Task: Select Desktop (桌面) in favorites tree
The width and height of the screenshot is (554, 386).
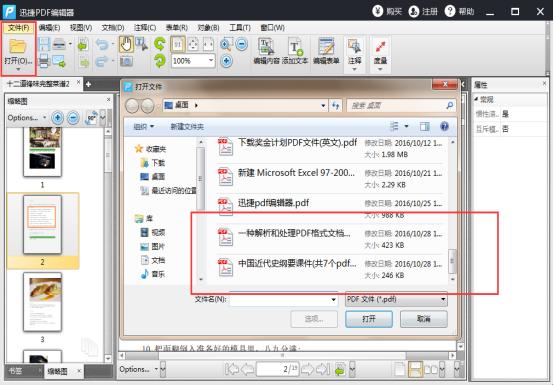Action: (x=153, y=176)
